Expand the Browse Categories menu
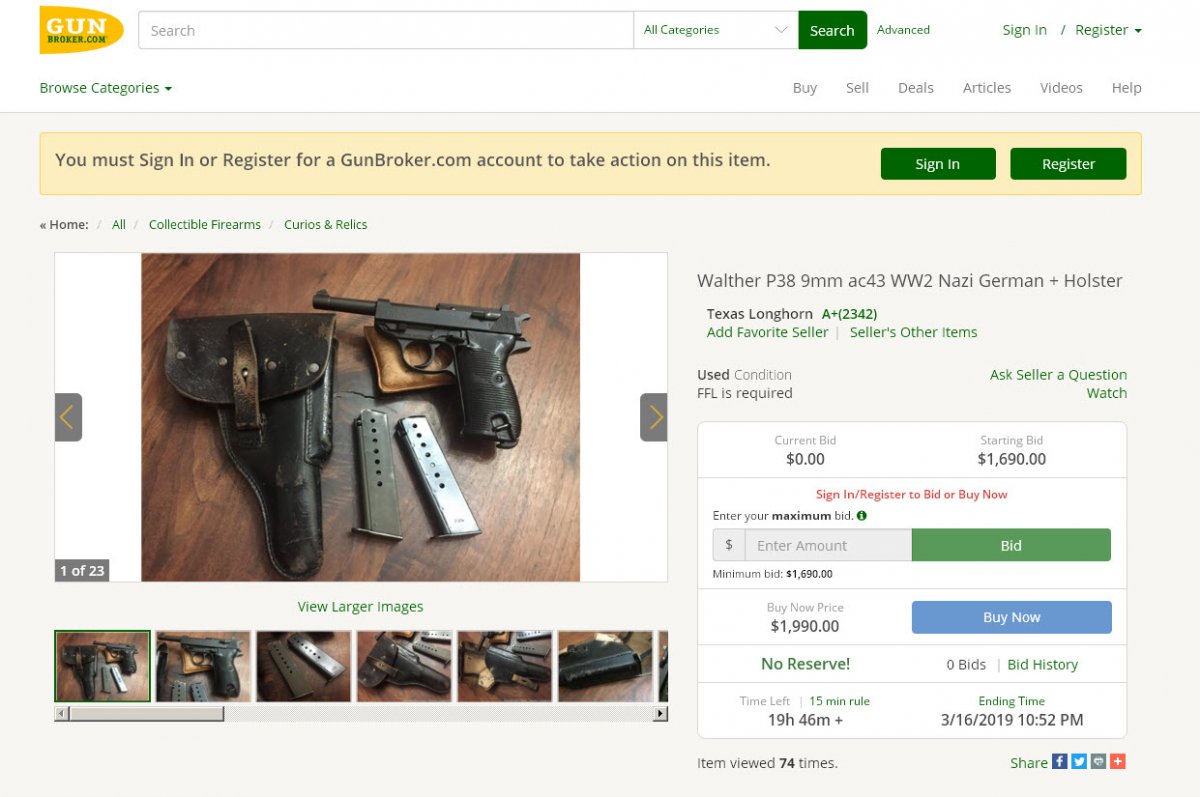 (106, 88)
